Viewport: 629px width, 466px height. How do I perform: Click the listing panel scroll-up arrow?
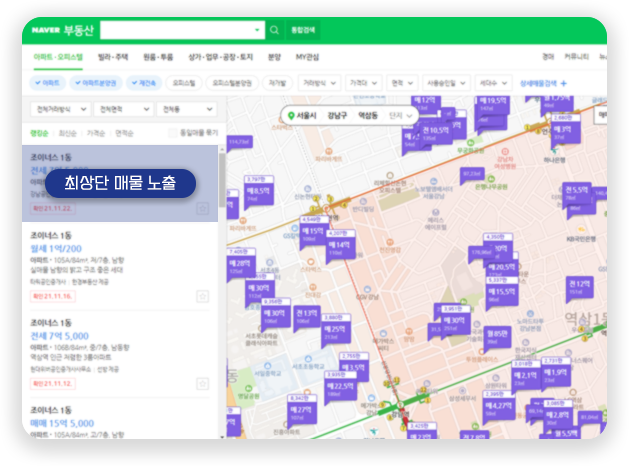(222, 149)
